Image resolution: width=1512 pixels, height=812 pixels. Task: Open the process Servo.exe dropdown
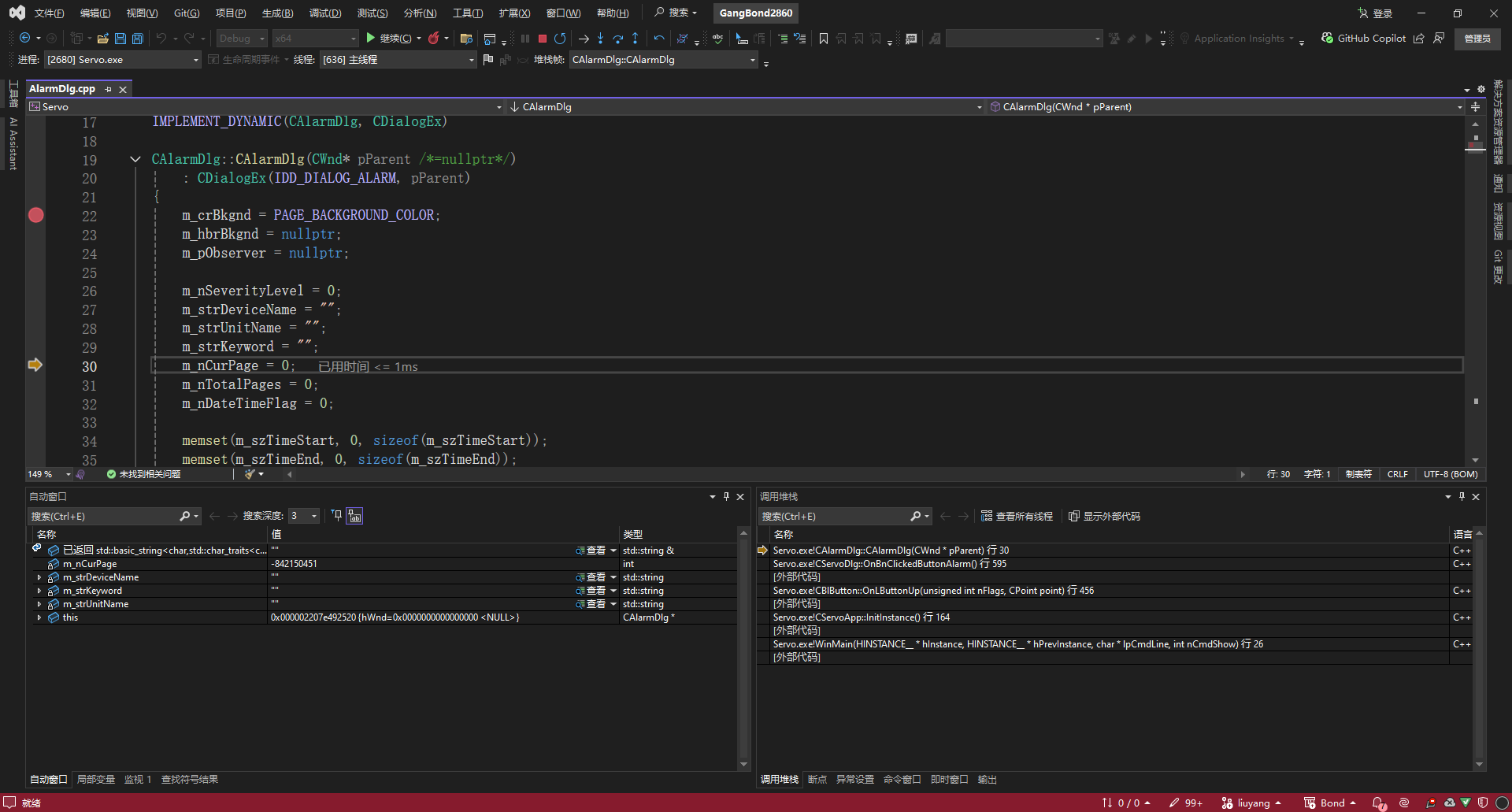click(123, 60)
